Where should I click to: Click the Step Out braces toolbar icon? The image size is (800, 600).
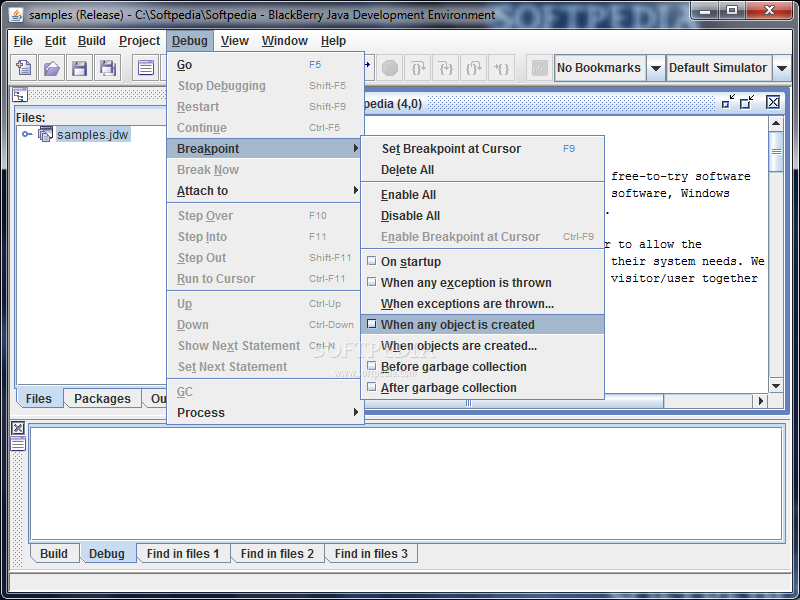[473, 68]
